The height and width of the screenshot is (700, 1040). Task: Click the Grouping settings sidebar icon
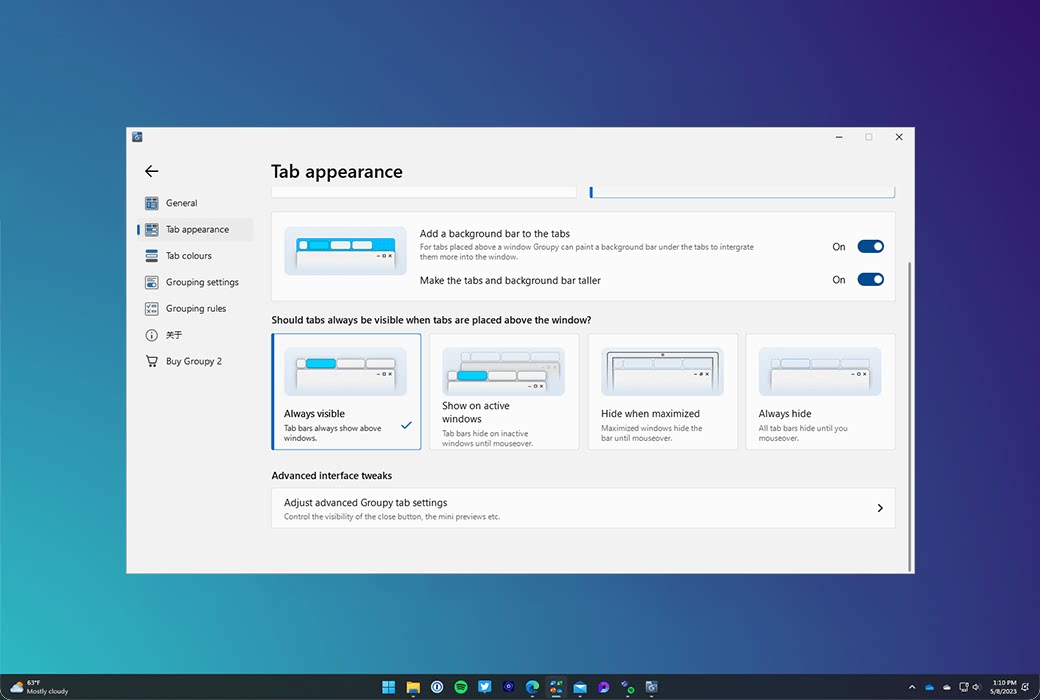click(x=152, y=282)
